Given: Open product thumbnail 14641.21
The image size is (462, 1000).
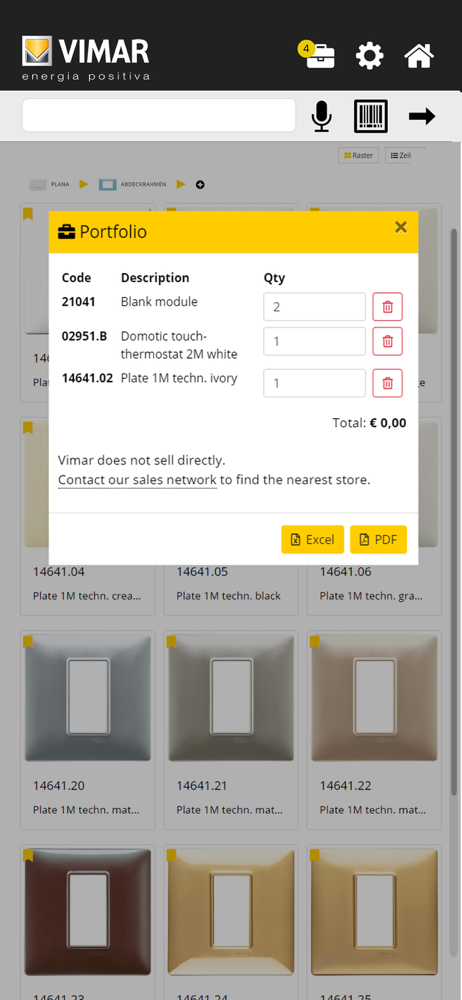Looking at the screenshot, I should click(x=231, y=698).
